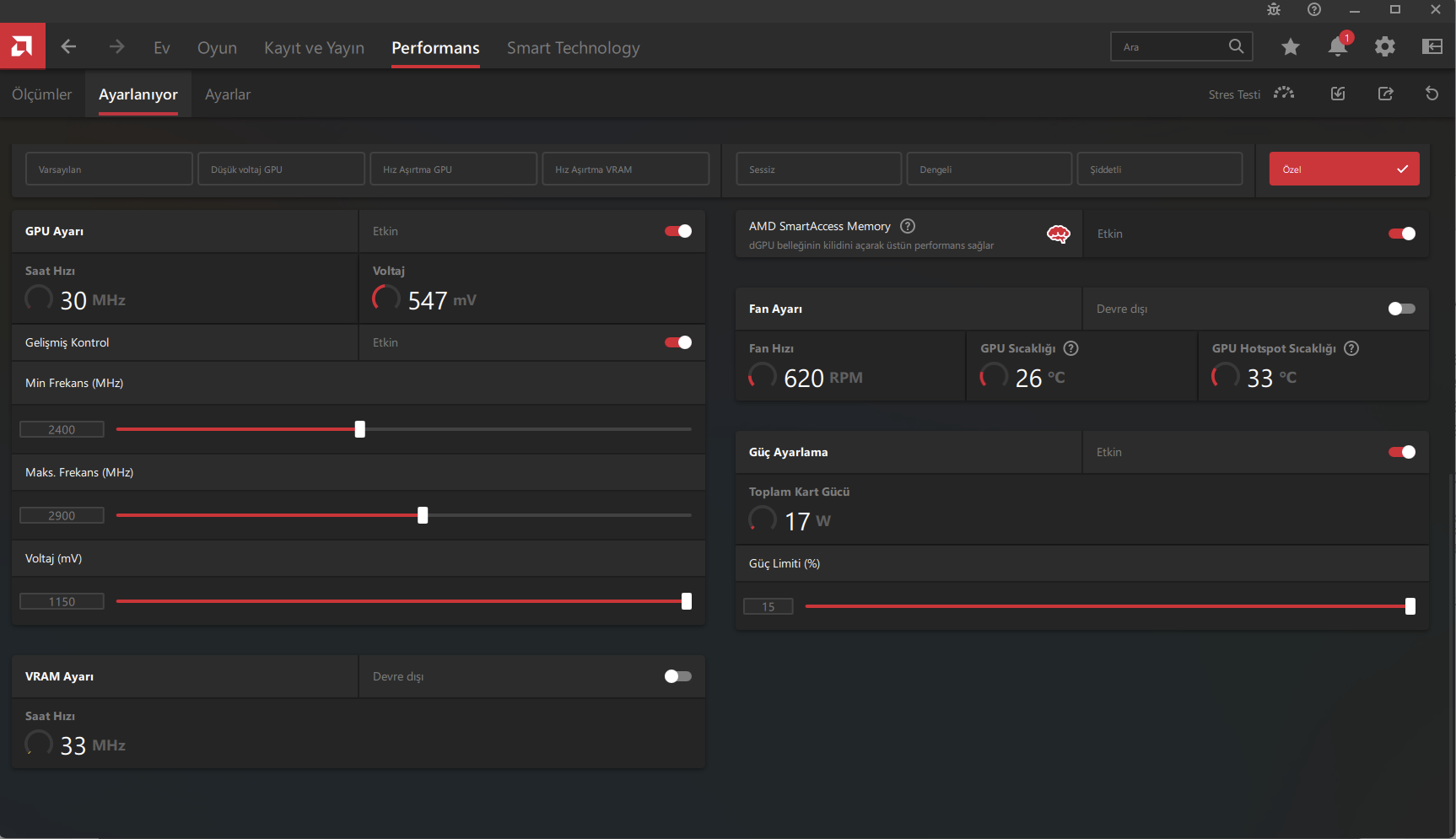
Task: Choose the Şiddetli profile
Action: pos(1159,169)
